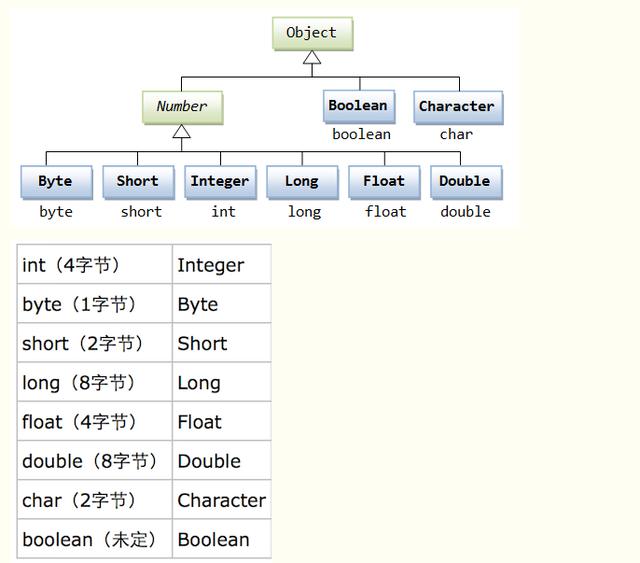Click the inheritance arrow under Number
Viewport: 640px width, 563px height.
181,132
